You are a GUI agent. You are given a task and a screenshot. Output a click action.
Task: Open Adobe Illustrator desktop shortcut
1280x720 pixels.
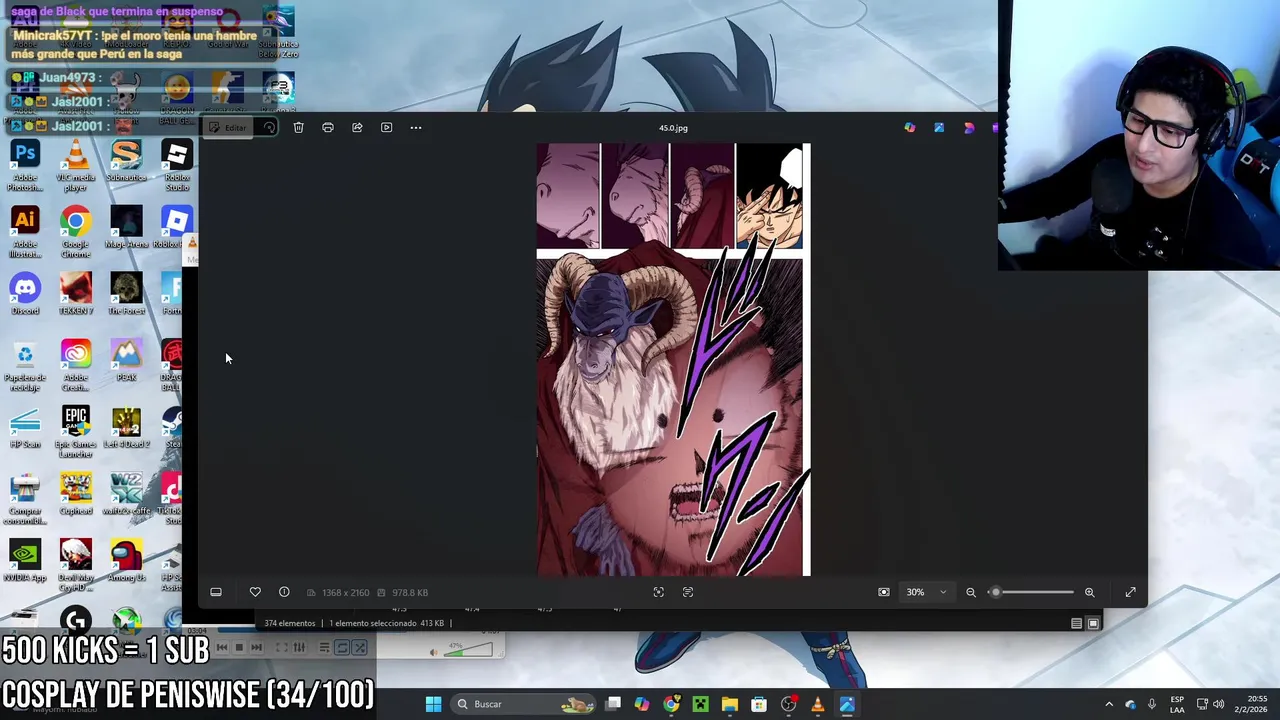pyautogui.click(x=25, y=233)
